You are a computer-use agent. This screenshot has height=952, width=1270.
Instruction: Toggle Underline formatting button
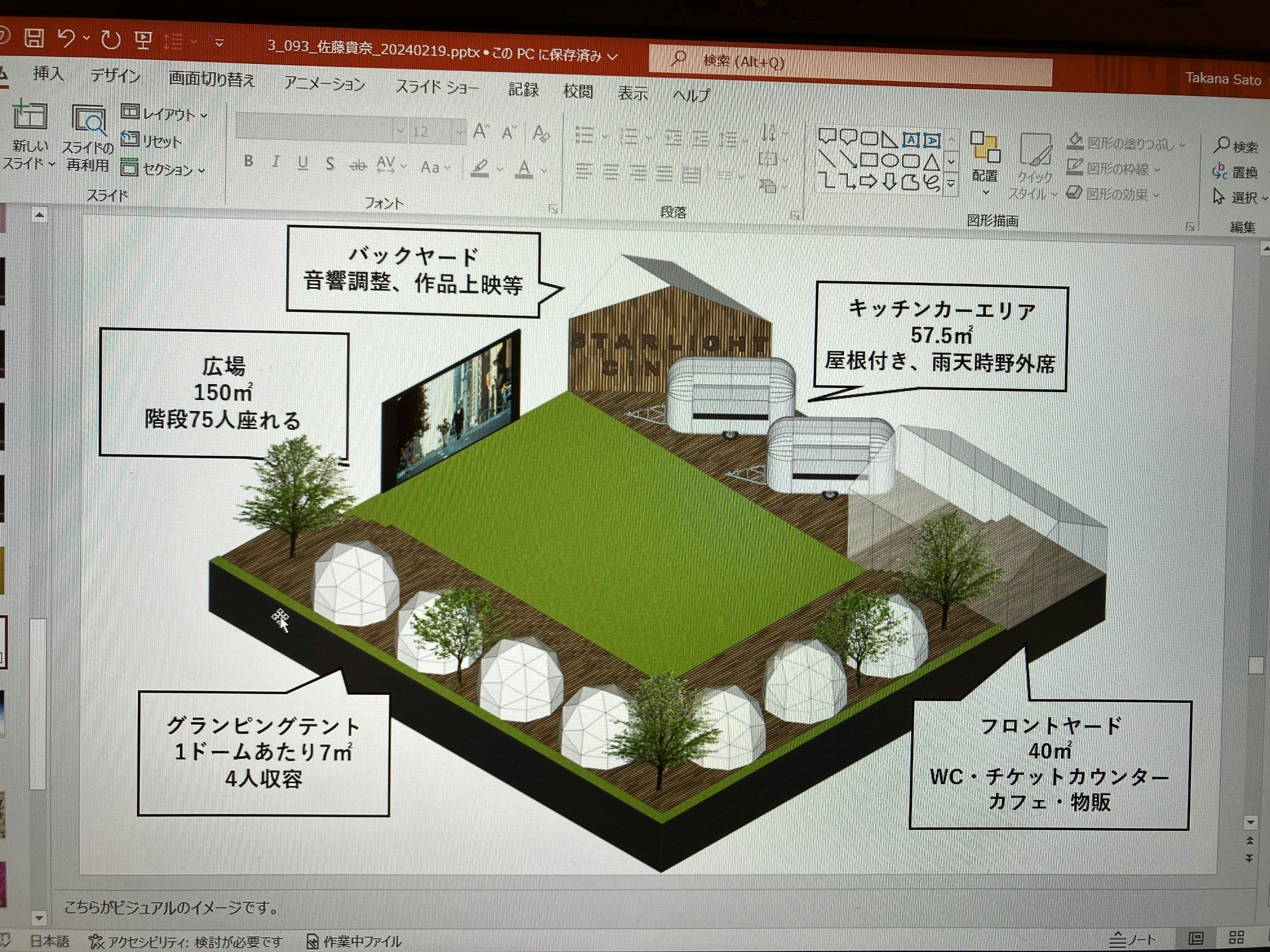coord(303,163)
